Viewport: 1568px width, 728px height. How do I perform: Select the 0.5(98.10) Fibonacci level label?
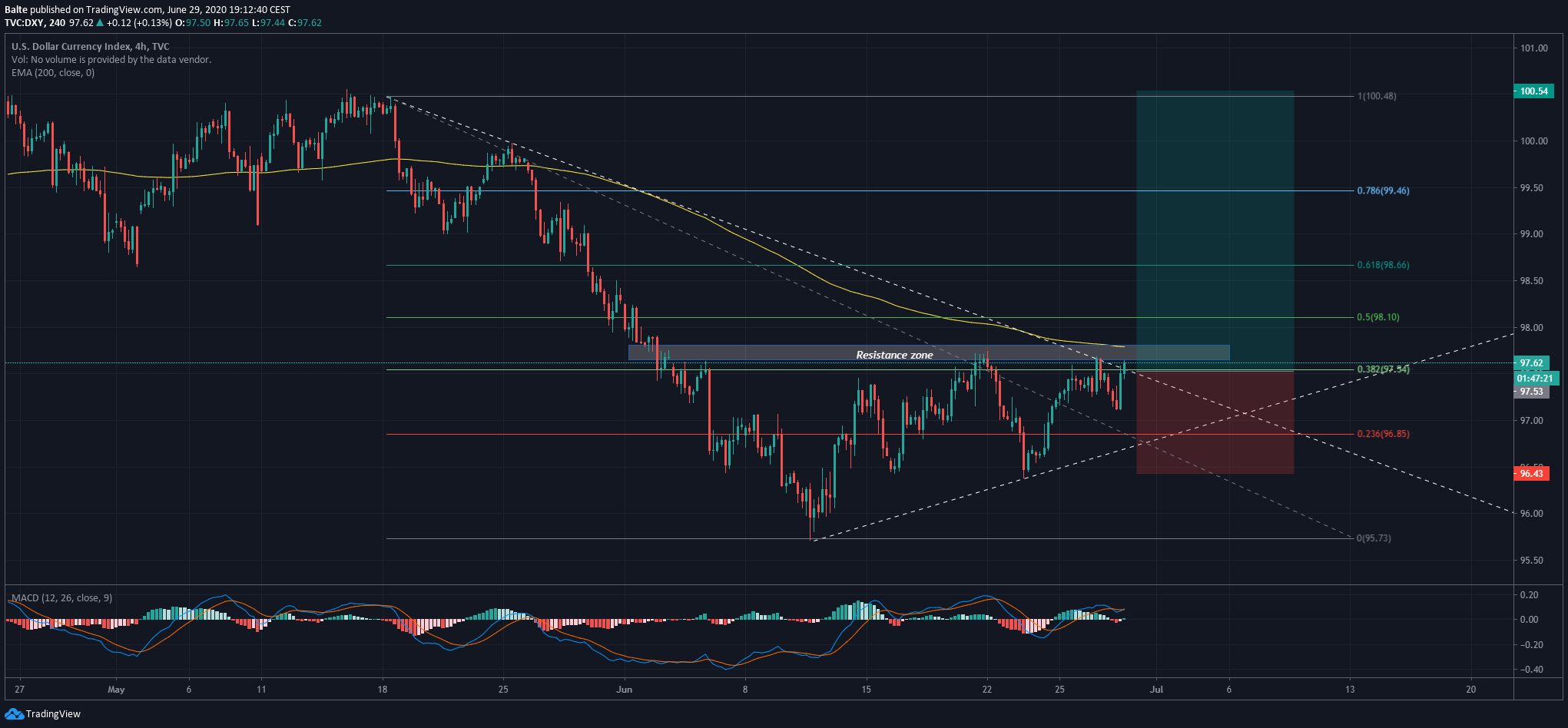[1378, 317]
